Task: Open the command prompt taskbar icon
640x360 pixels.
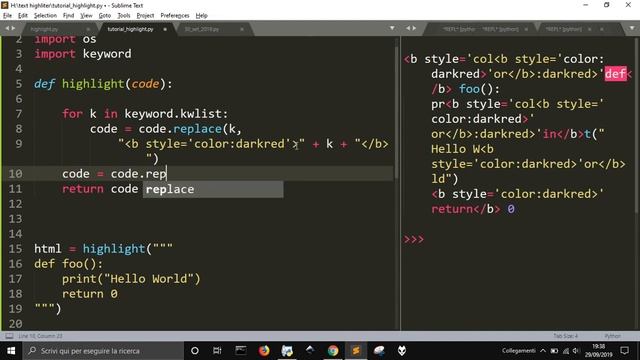Action: [241, 351]
